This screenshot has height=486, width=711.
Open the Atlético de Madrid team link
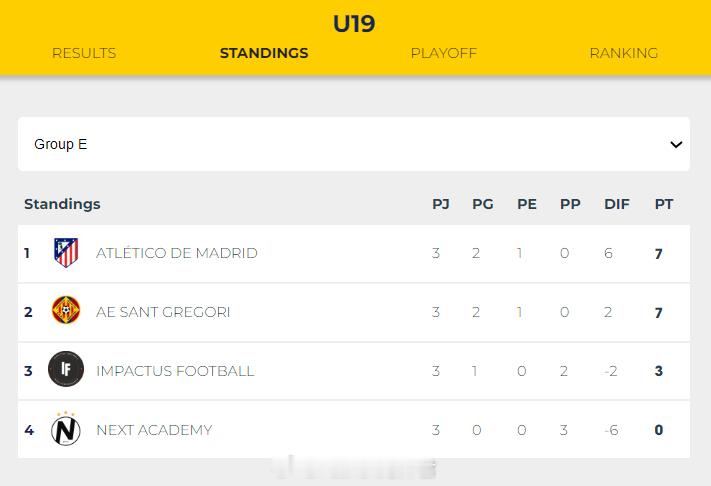coord(177,253)
